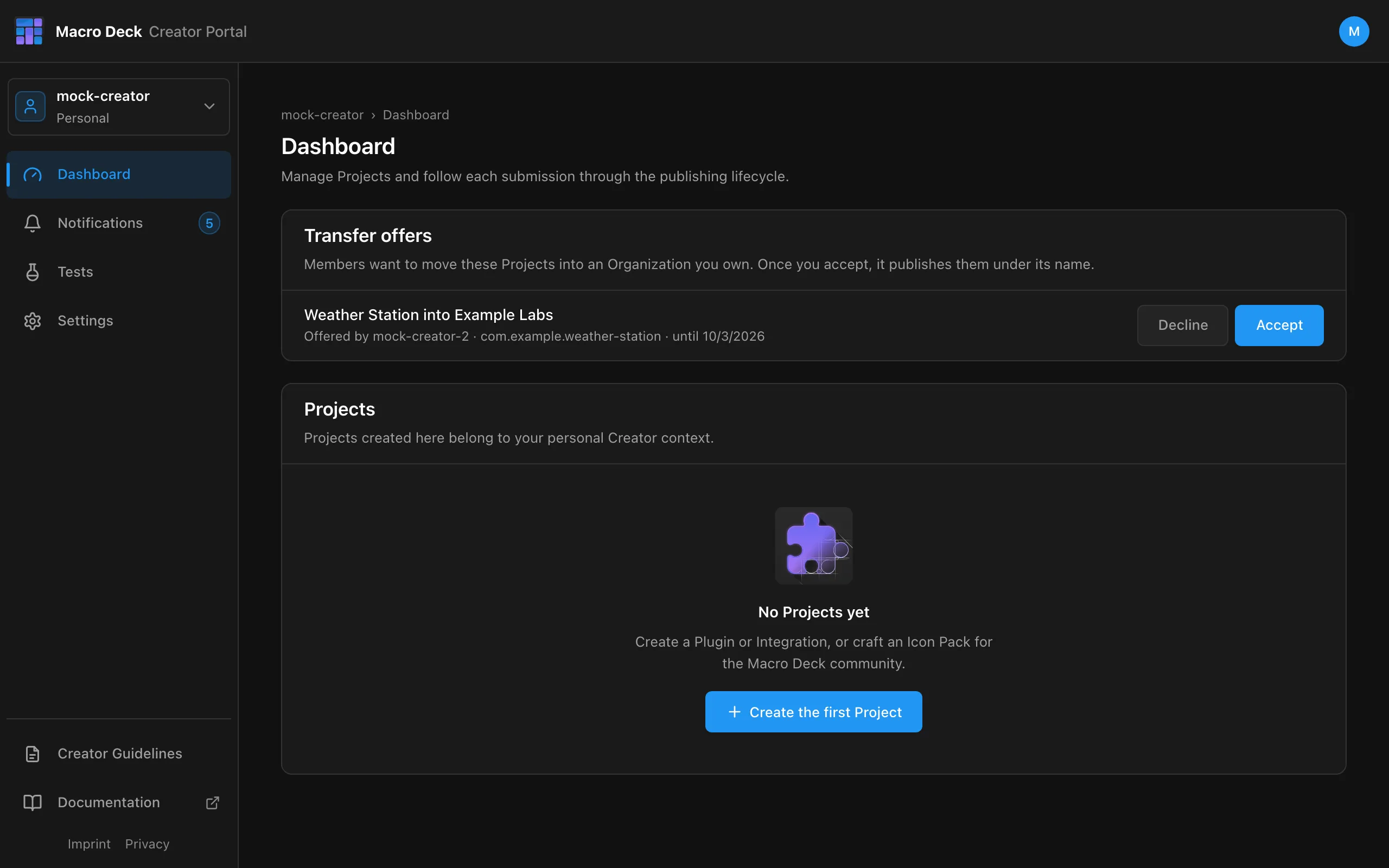Click the Creator Guidelines document icon

pyautogui.click(x=33, y=754)
